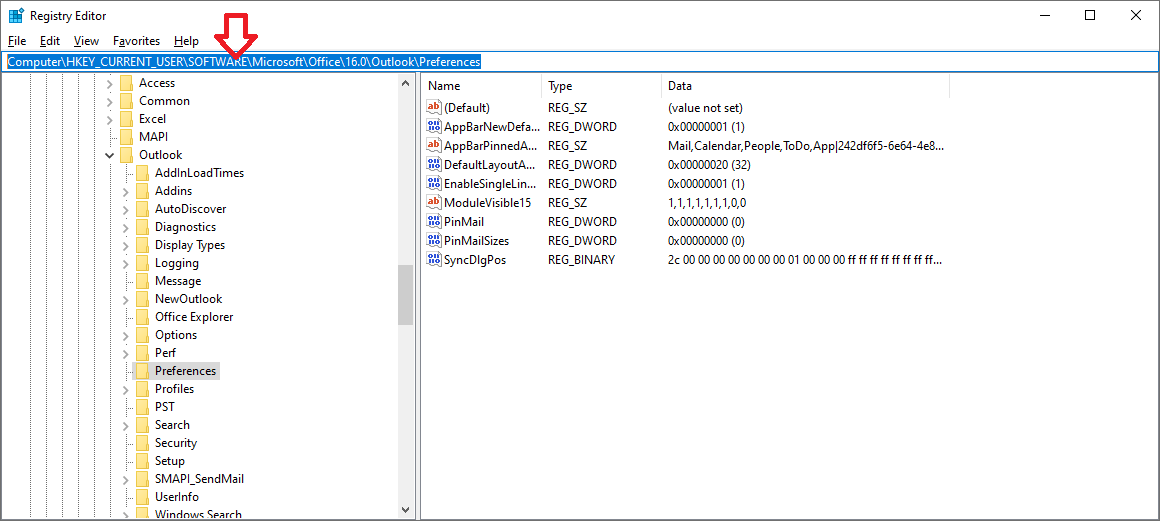
Task: Click the tree scrollbar down arrow
Action: click(x=405, y=509)
